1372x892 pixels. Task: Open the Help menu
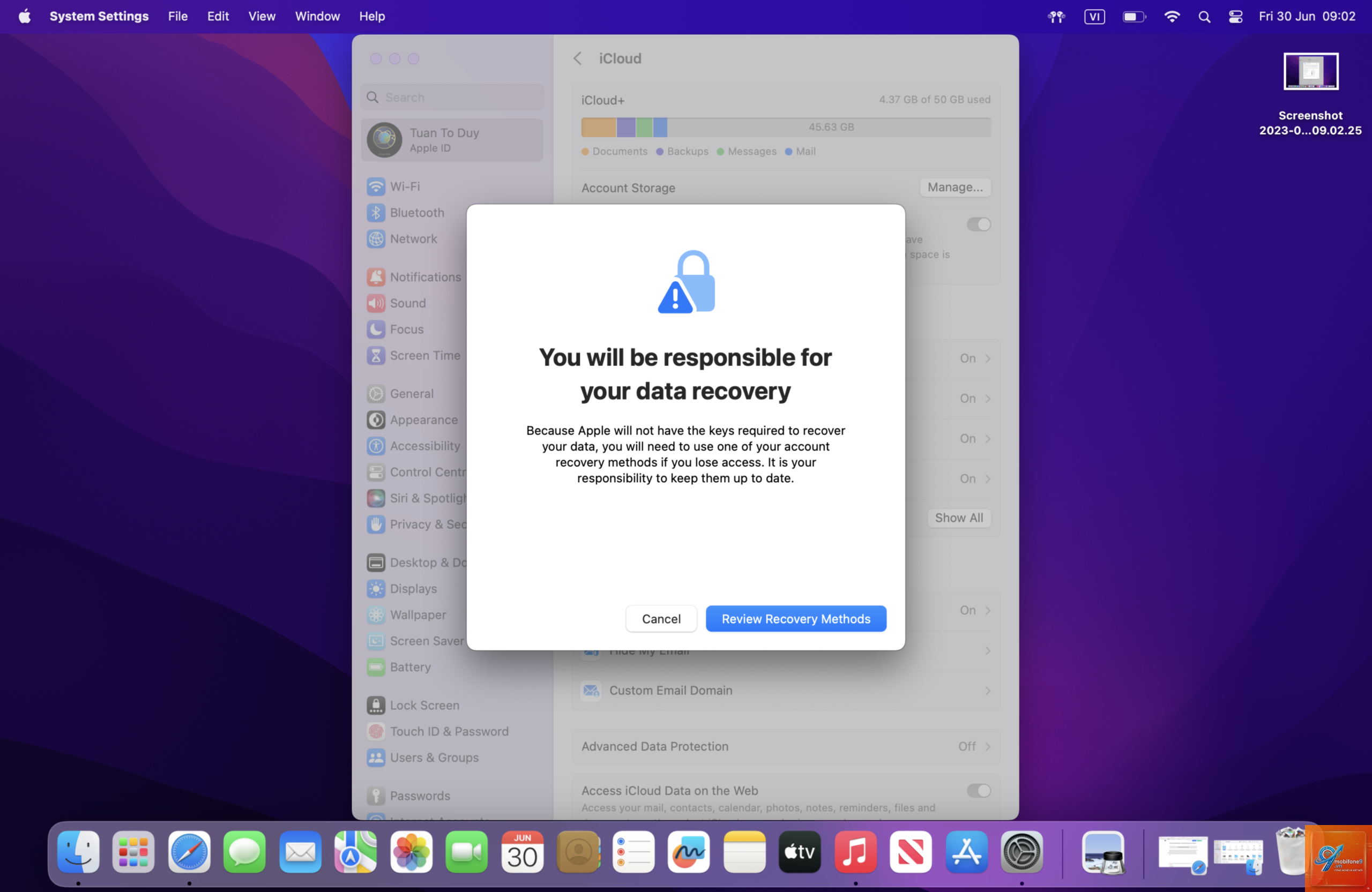point(372,16)
